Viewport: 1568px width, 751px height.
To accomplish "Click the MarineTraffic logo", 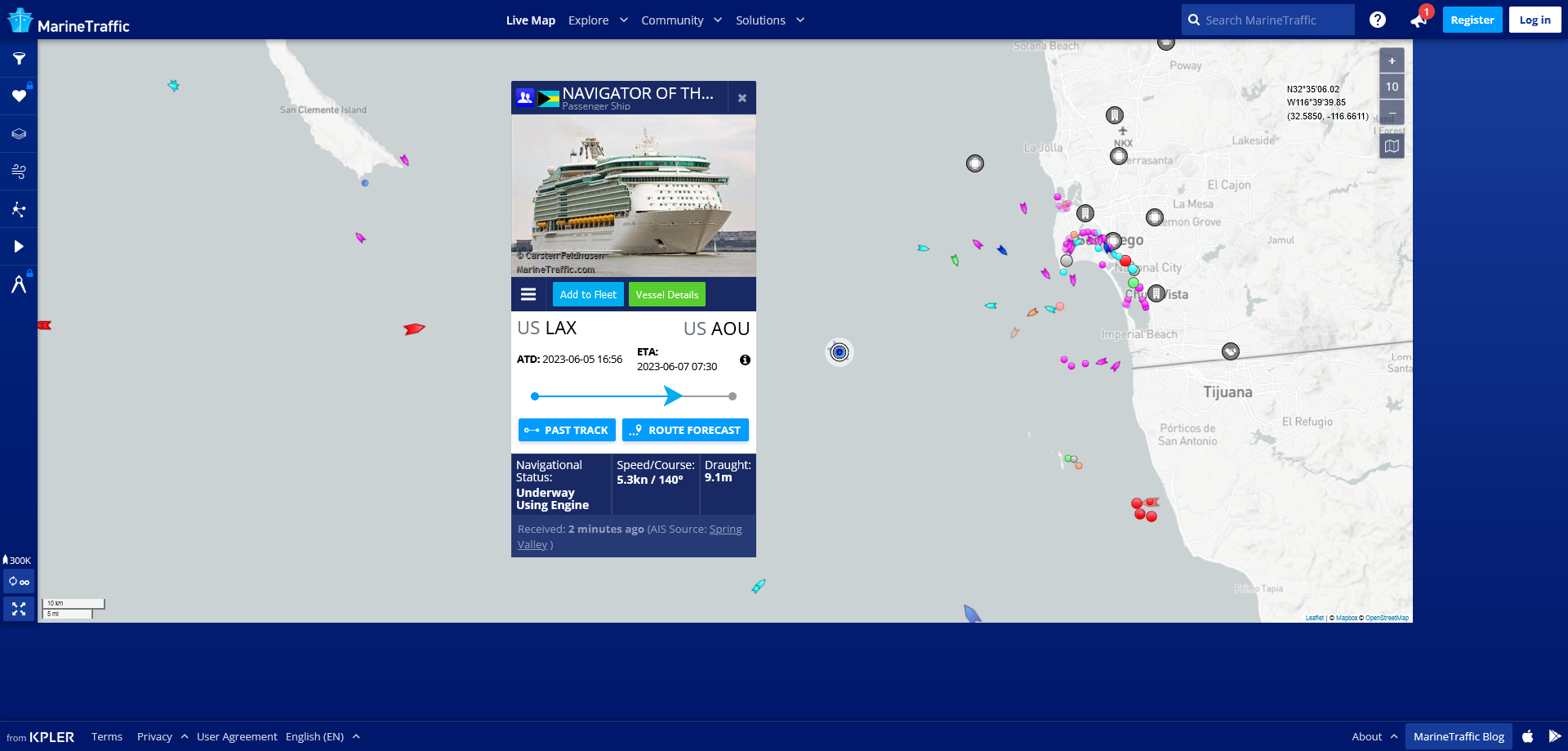I will (69, 21).
